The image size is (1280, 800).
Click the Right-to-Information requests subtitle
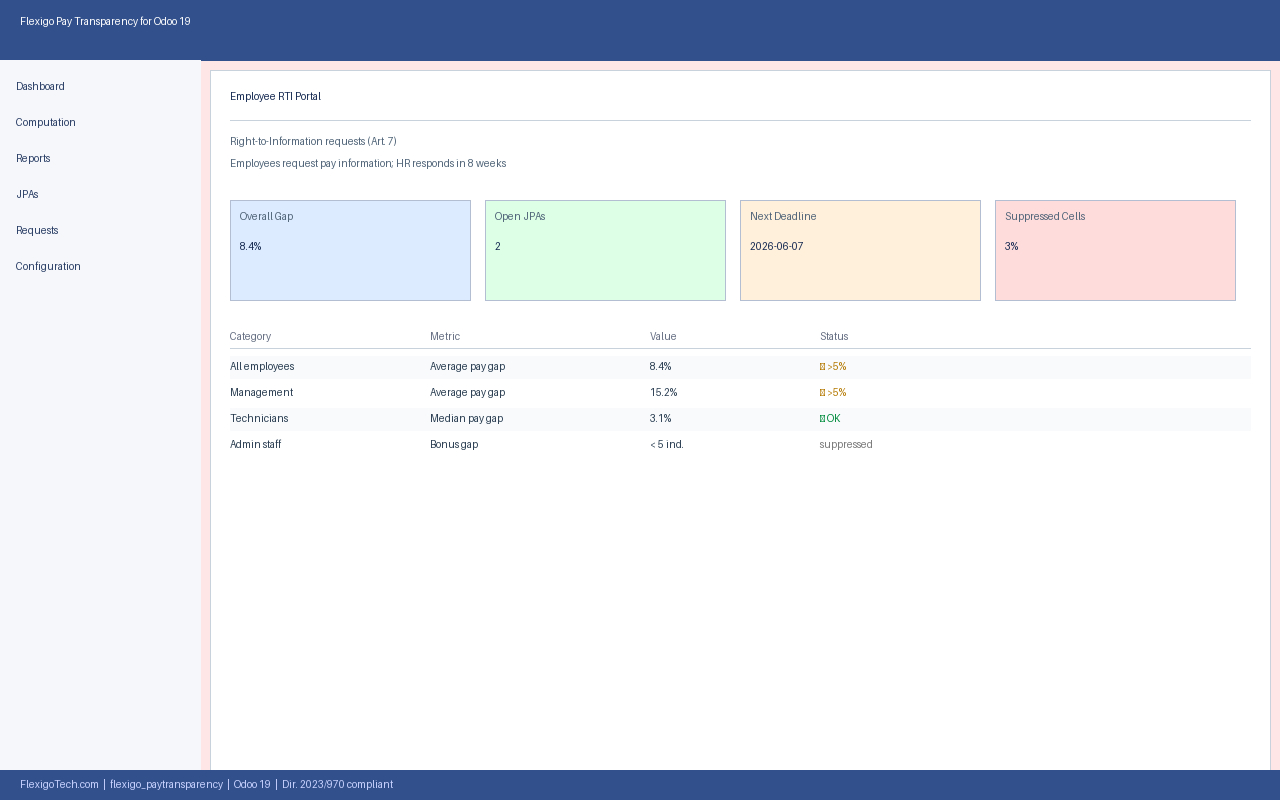pos(313,142)
